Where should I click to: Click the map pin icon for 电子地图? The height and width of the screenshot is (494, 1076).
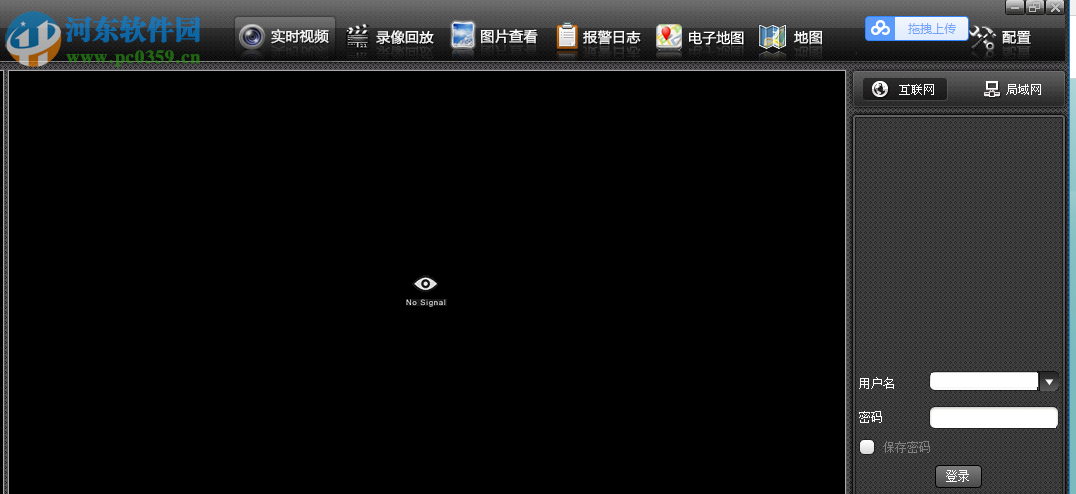(x=668, y=36)
